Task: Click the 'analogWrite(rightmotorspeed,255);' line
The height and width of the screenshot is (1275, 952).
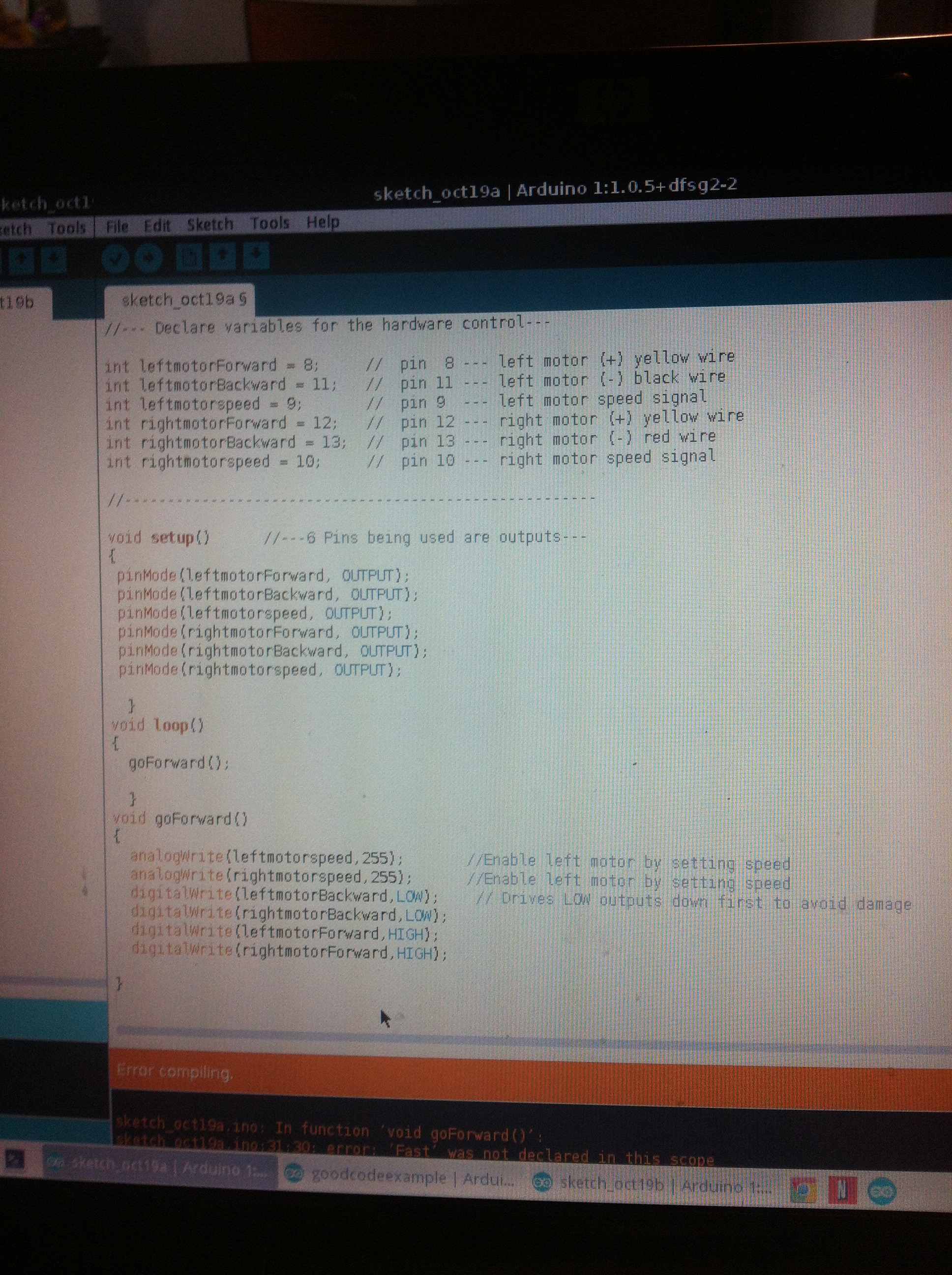Action: click(x=271, y=877)
